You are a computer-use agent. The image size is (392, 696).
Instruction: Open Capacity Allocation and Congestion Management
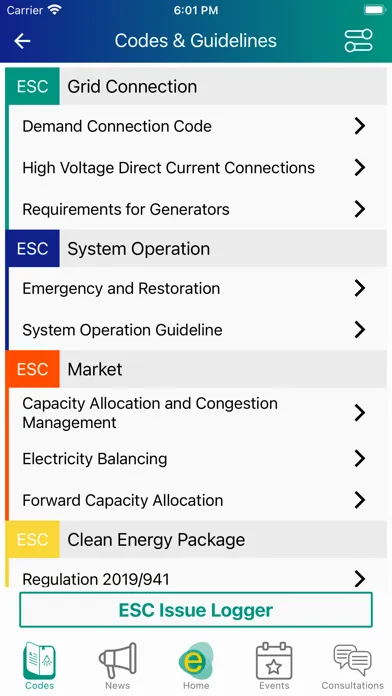(x=198, y=413)
